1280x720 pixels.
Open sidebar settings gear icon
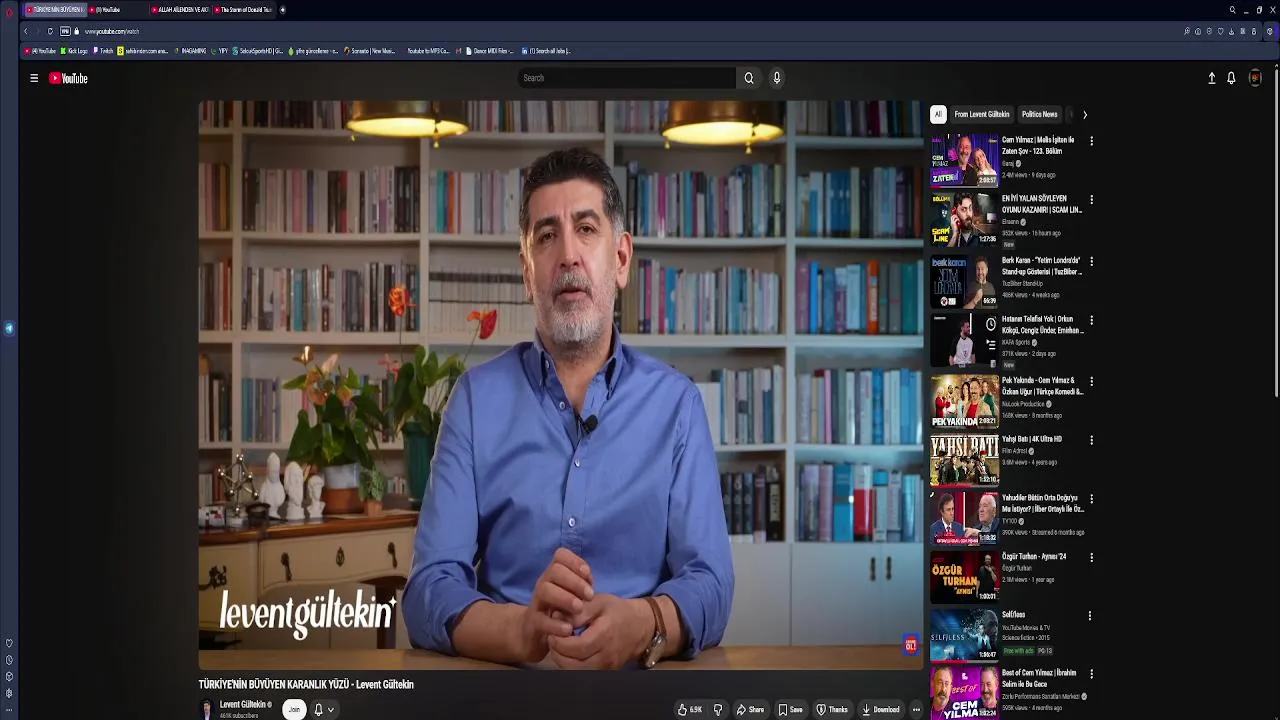click(x=9, y=693)
